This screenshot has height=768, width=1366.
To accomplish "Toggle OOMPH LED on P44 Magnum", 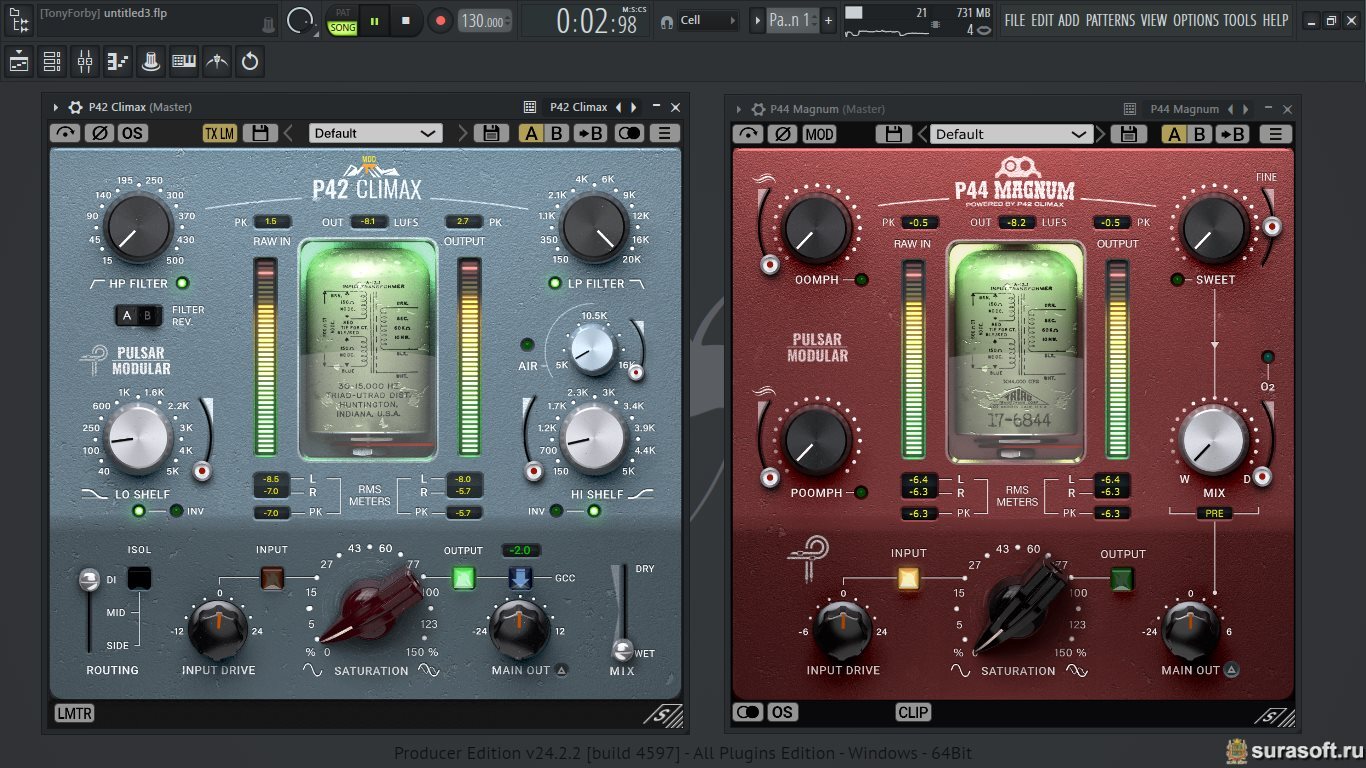I will [x=861, y=279].
